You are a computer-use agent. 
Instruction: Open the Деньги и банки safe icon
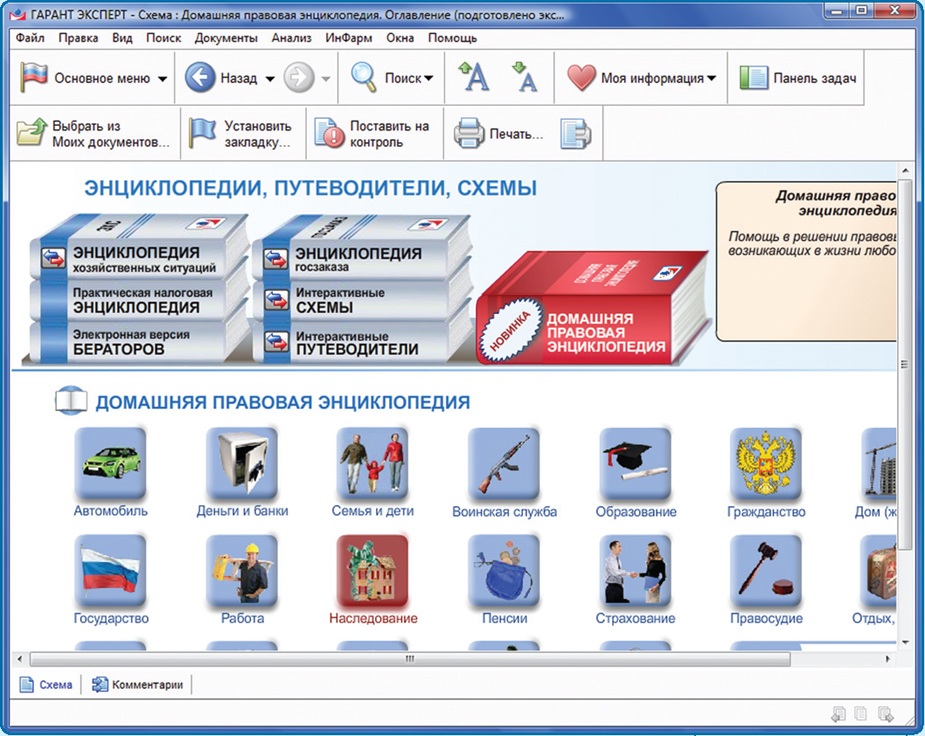(x=242, y=462)
